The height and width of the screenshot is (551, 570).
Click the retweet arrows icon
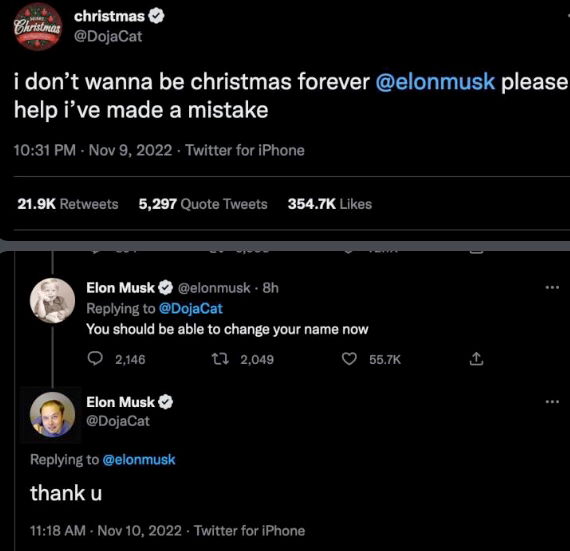(x=220, y=359)
